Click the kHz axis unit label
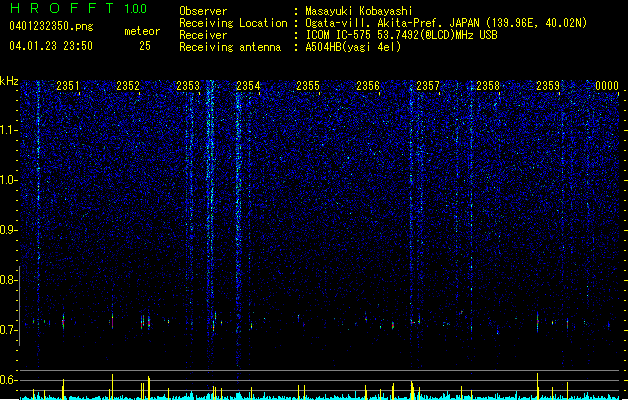629x400 pixels. coord(9,81)
